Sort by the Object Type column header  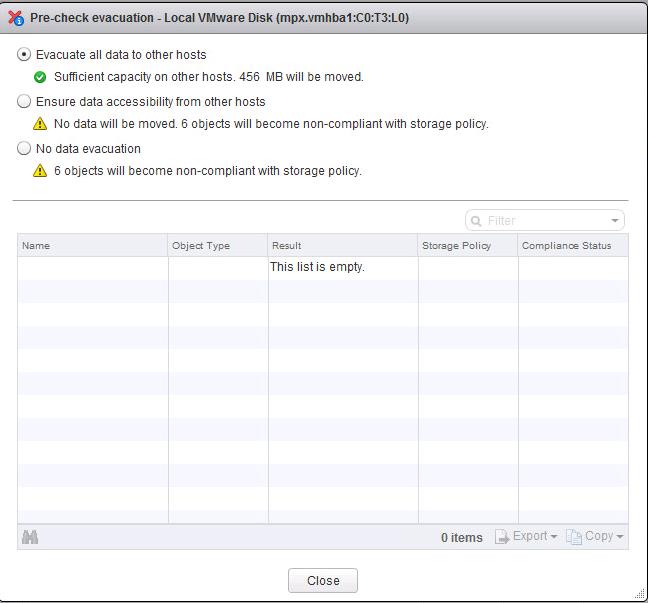tap(218, 245)
